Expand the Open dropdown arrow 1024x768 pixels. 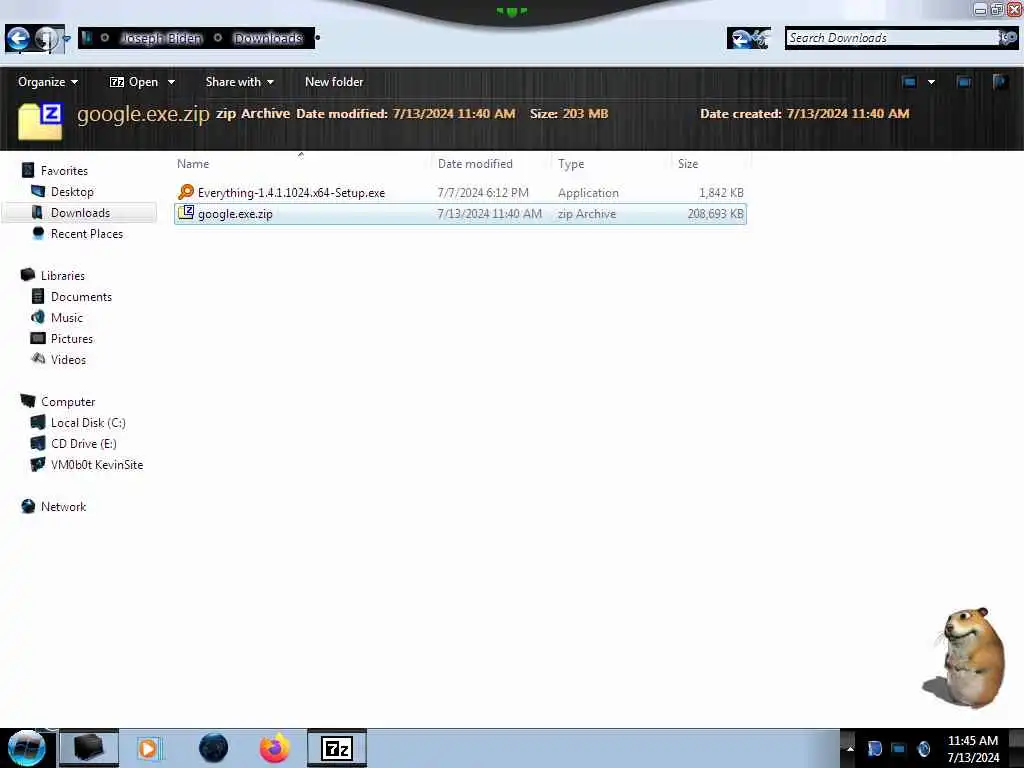tap(171, 82)
